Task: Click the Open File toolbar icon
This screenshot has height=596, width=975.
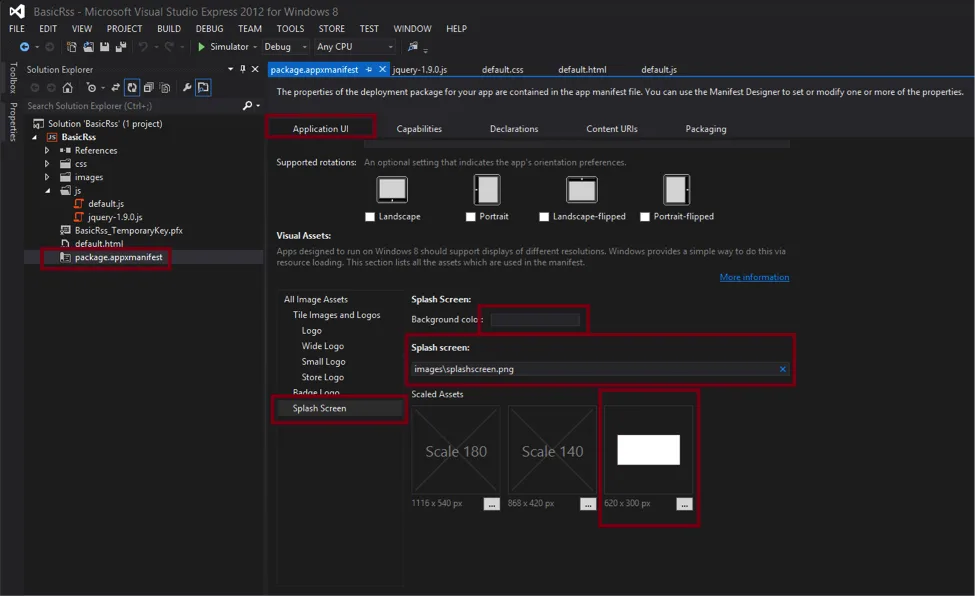Action: tap(88, 47)
